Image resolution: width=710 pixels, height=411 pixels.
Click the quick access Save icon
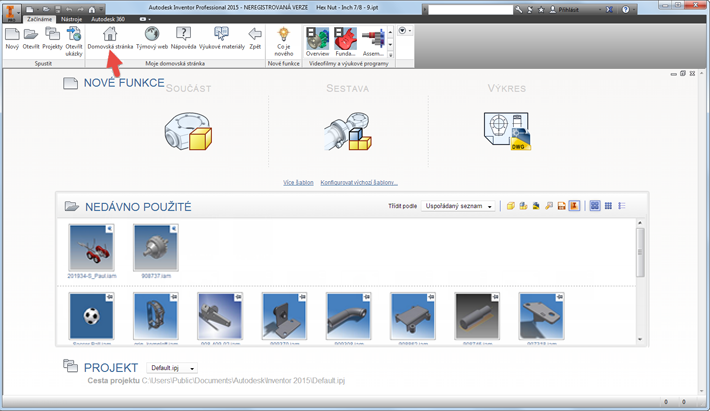58,9
